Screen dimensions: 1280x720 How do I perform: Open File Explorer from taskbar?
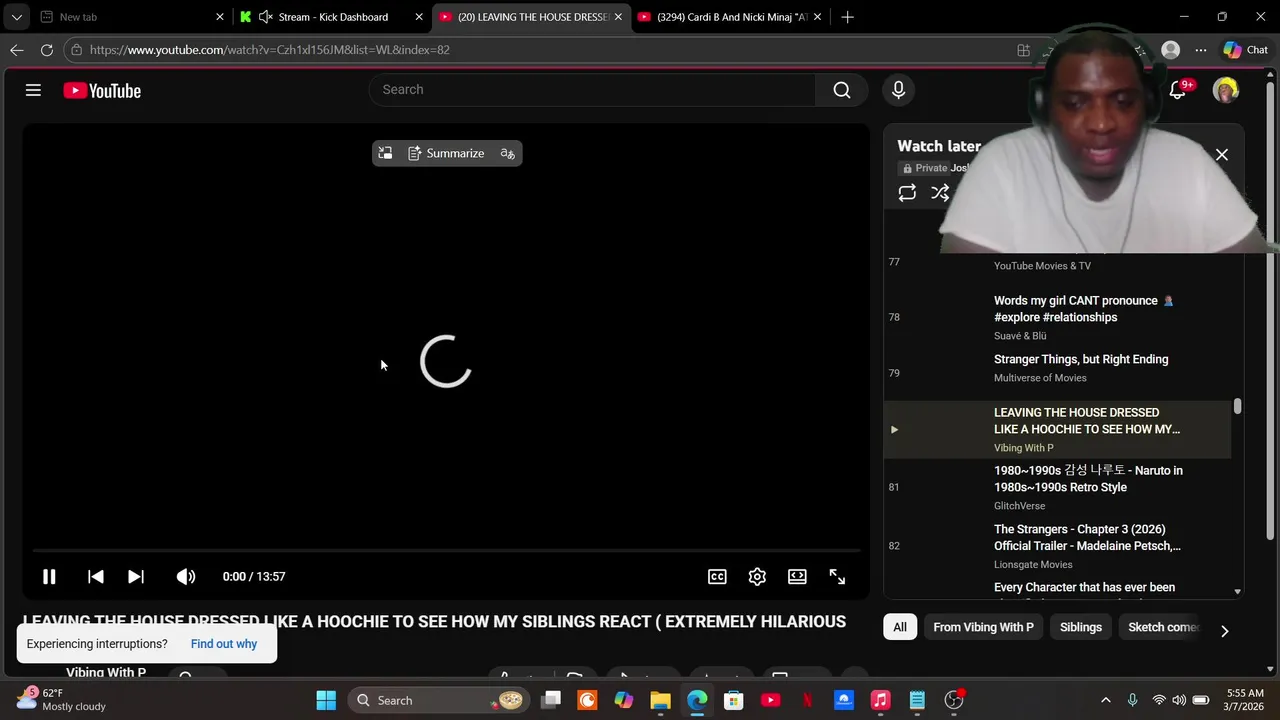coord(660,700)
